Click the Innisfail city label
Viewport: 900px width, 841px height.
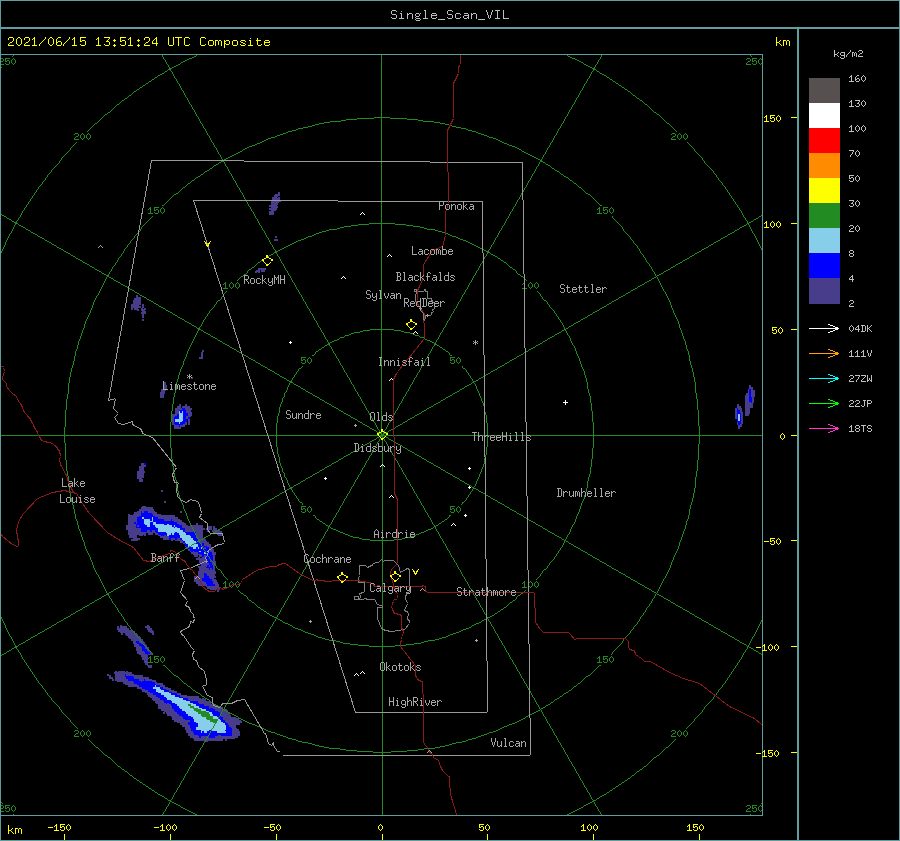coord(404,362)
